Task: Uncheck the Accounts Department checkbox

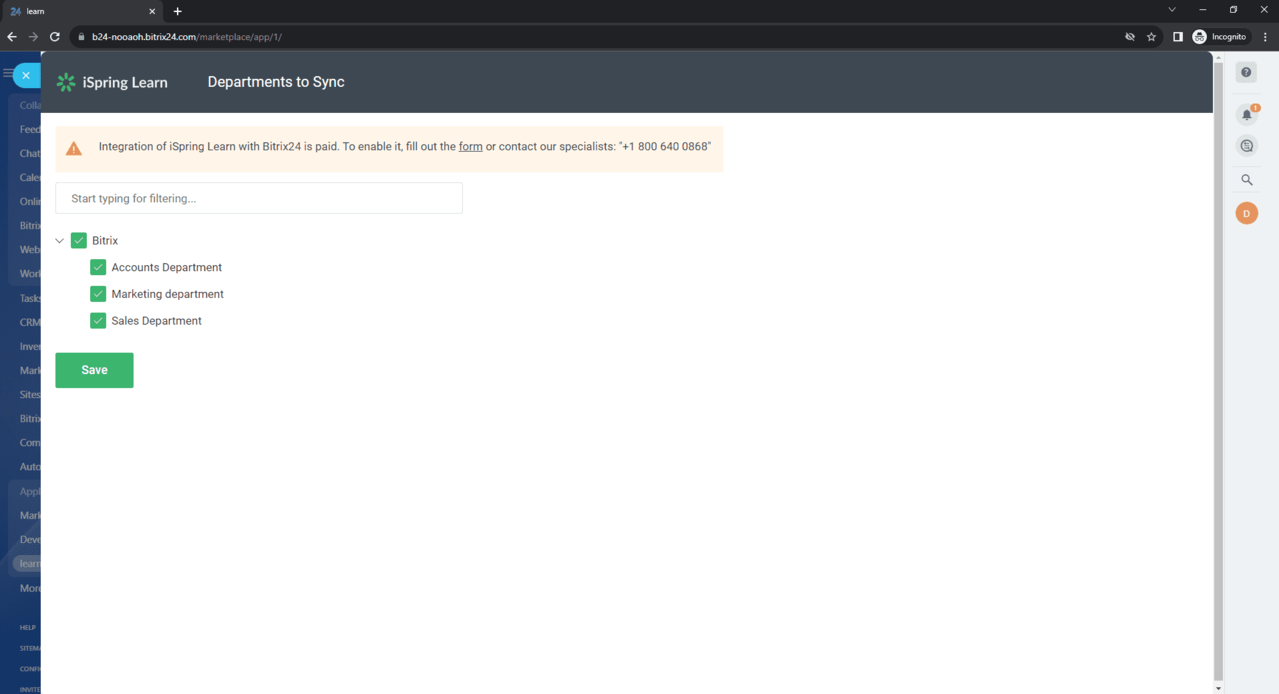Action: tap(98, 267)
